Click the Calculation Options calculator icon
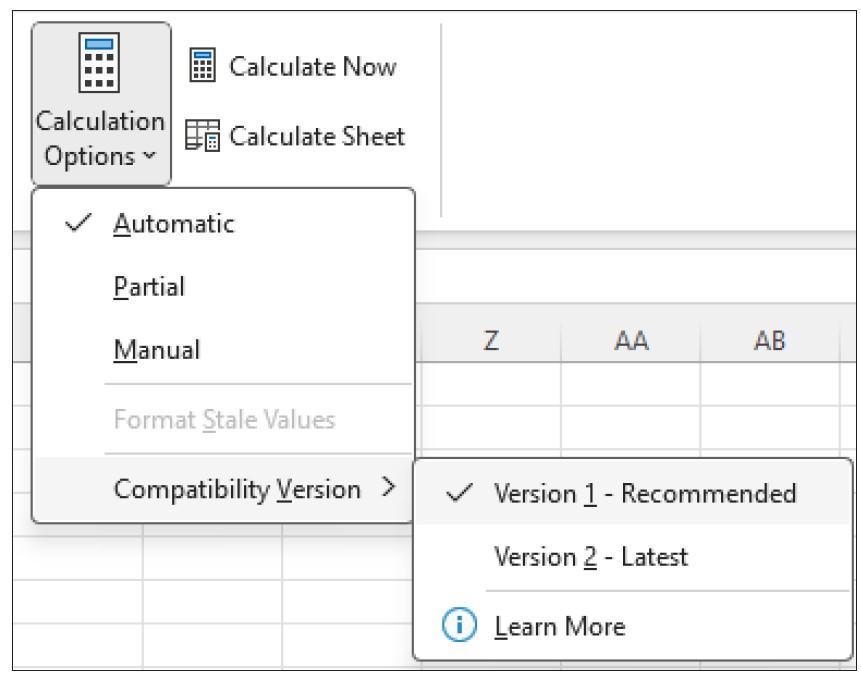The image size is (861, 696). click(x=100, y=65)
